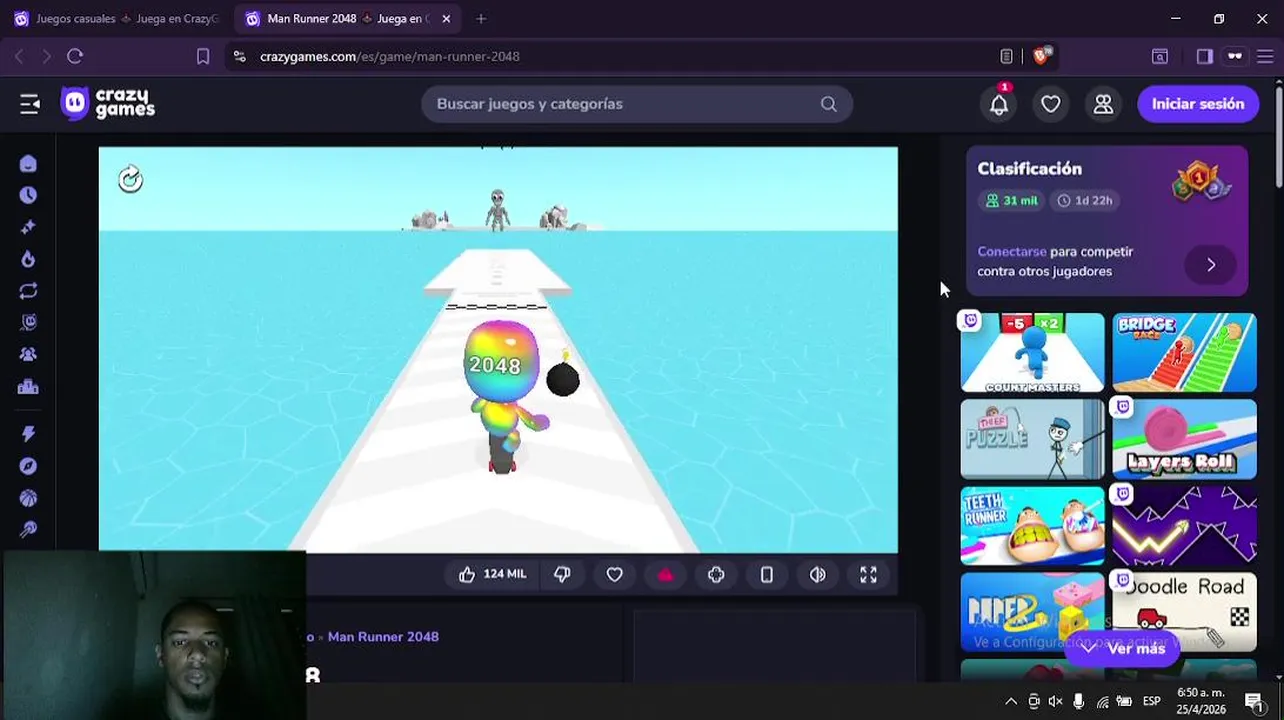Viewport: 1284px width, 720px height.
Task: Open multiplayer people icon in the sidebar
Action: point(28,354)
